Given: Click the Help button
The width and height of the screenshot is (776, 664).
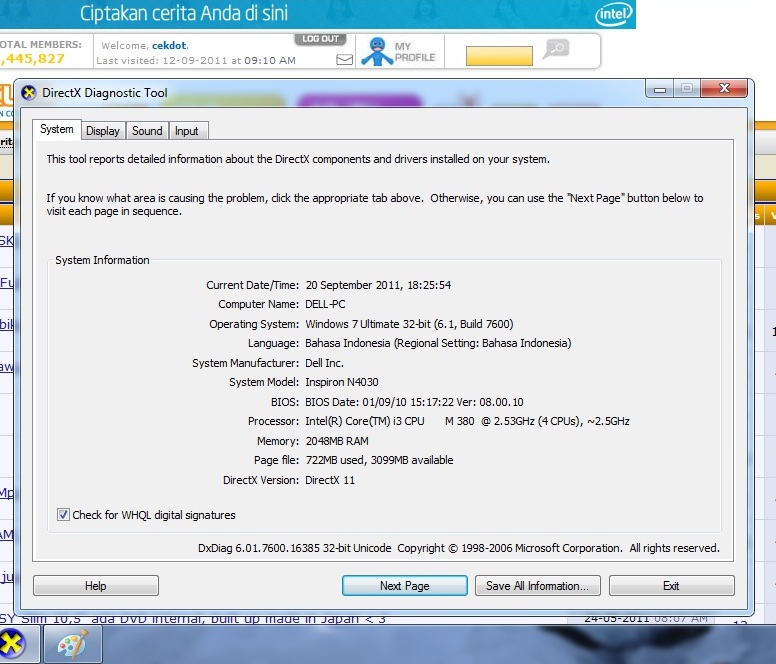Looking at the screenshot, I should tap(96, 586).
